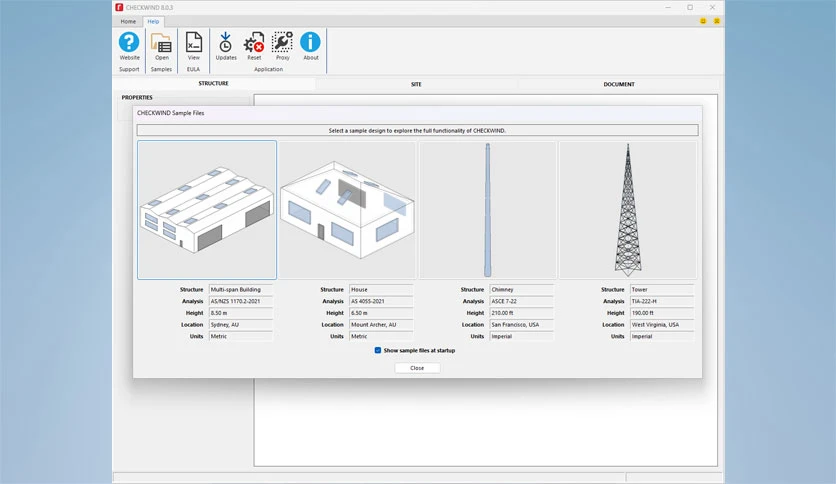This screenshot has height=484, width=836.
Task: Select the Chimney sample thumbnail
Action: pyautogui.click(x=487, y=210)
